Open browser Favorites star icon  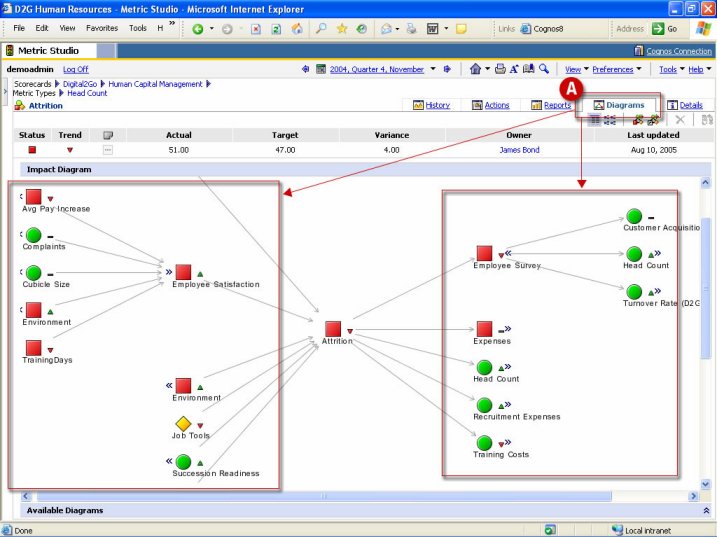342,29
